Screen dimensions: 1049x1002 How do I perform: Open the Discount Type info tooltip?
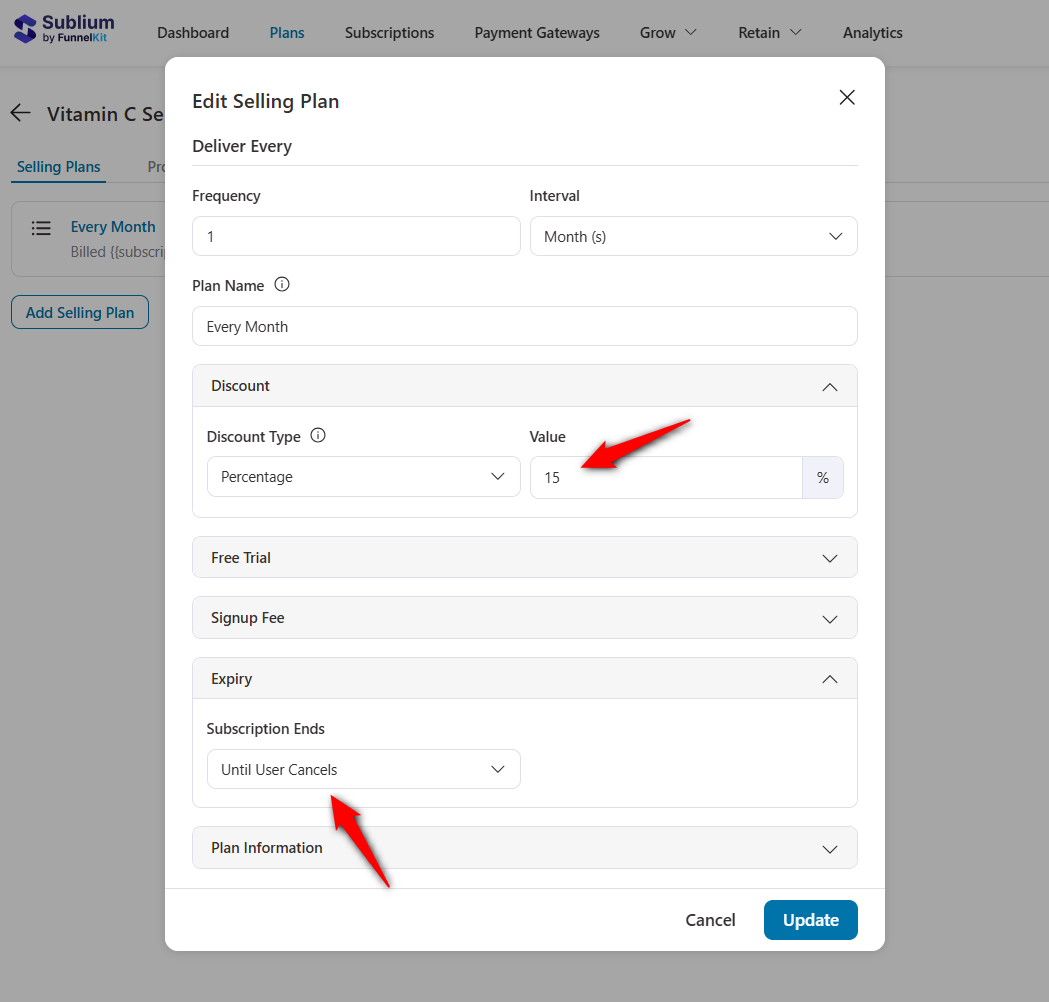coord(317,435)
